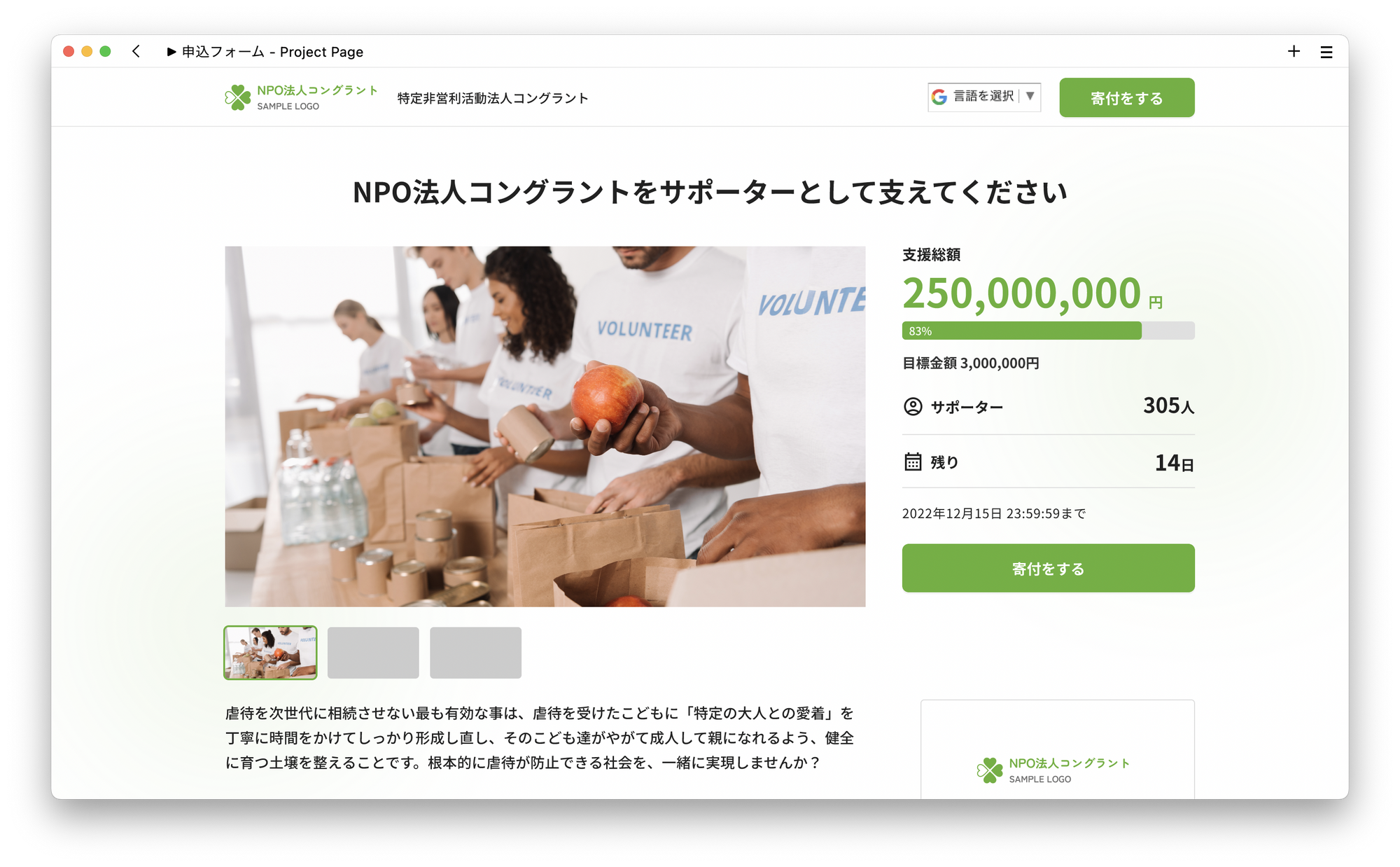Open the hamburger menu icon
This screenshot has width=1400, height=867.
(x=1326, y=52)
